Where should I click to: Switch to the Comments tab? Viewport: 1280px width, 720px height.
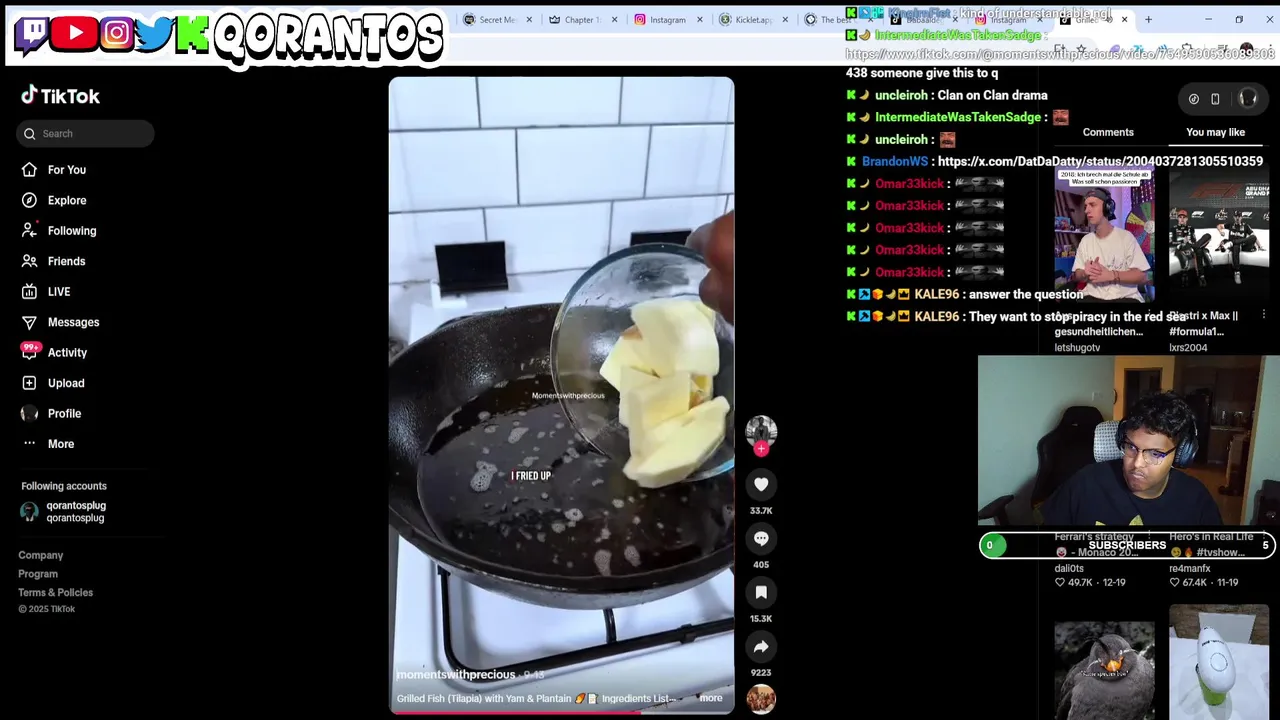click(x=1108, y=132)
